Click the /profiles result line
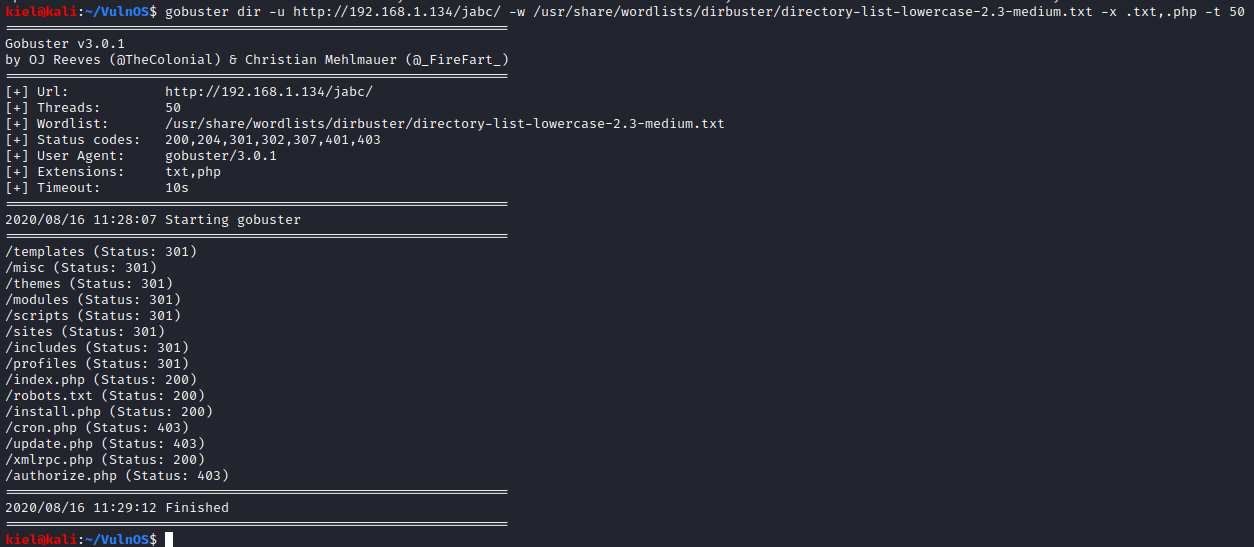This screenshot has height=547, width=1254. point(97,364)
